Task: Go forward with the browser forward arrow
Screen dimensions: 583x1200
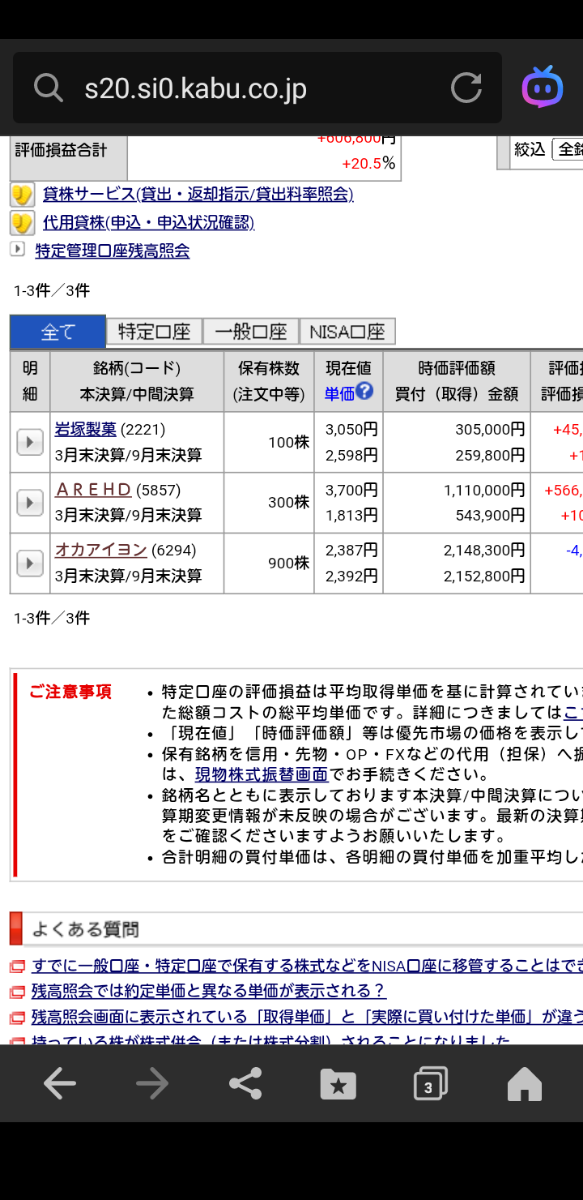Action: pos(152,1083)
